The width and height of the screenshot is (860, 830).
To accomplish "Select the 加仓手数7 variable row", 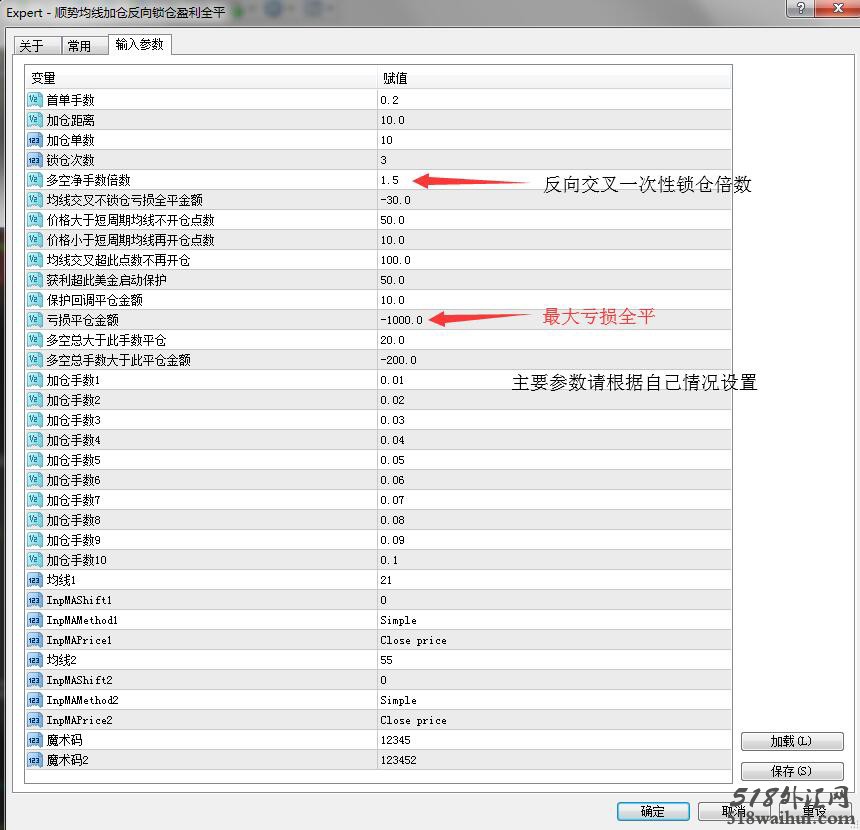I will tap(201, 500).
